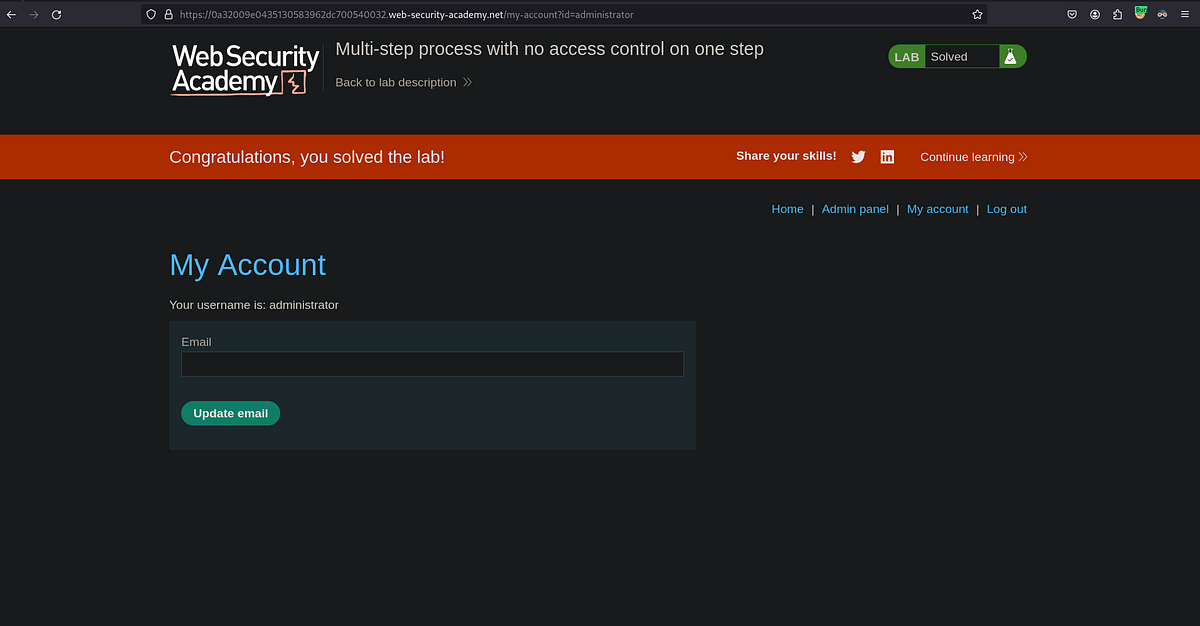Open the Firefox account icon
Viewport: 1200px width, 626px height.
[x=1095, y=14]
